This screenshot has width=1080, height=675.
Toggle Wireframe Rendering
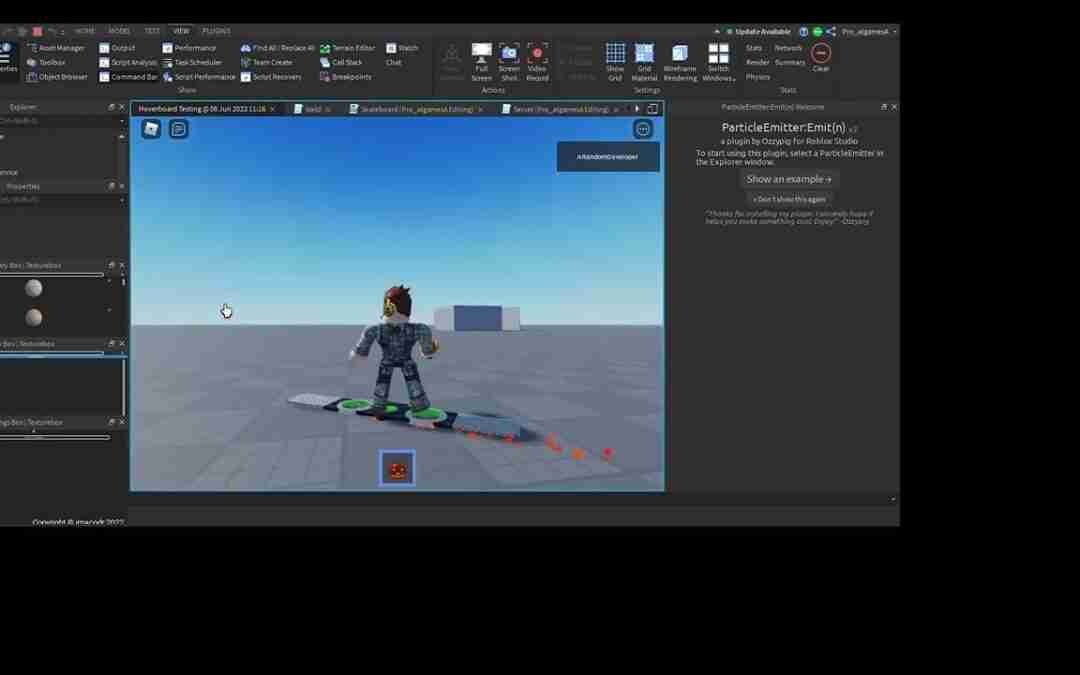point(681,63)
